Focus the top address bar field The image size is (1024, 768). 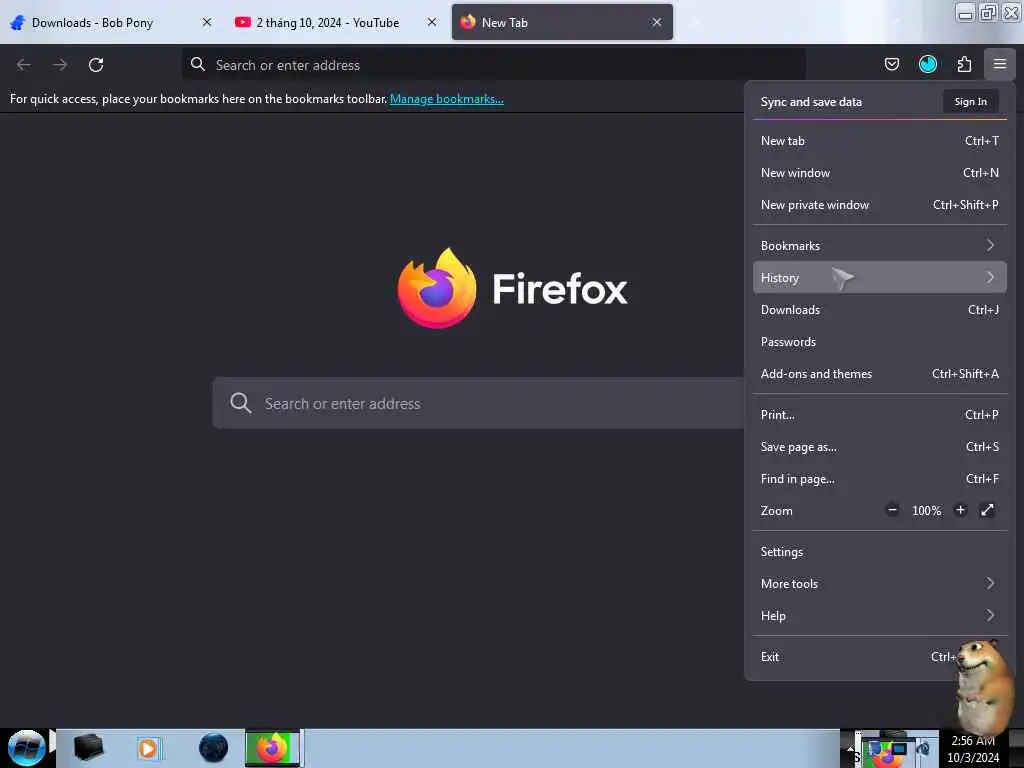pos(493,65)
